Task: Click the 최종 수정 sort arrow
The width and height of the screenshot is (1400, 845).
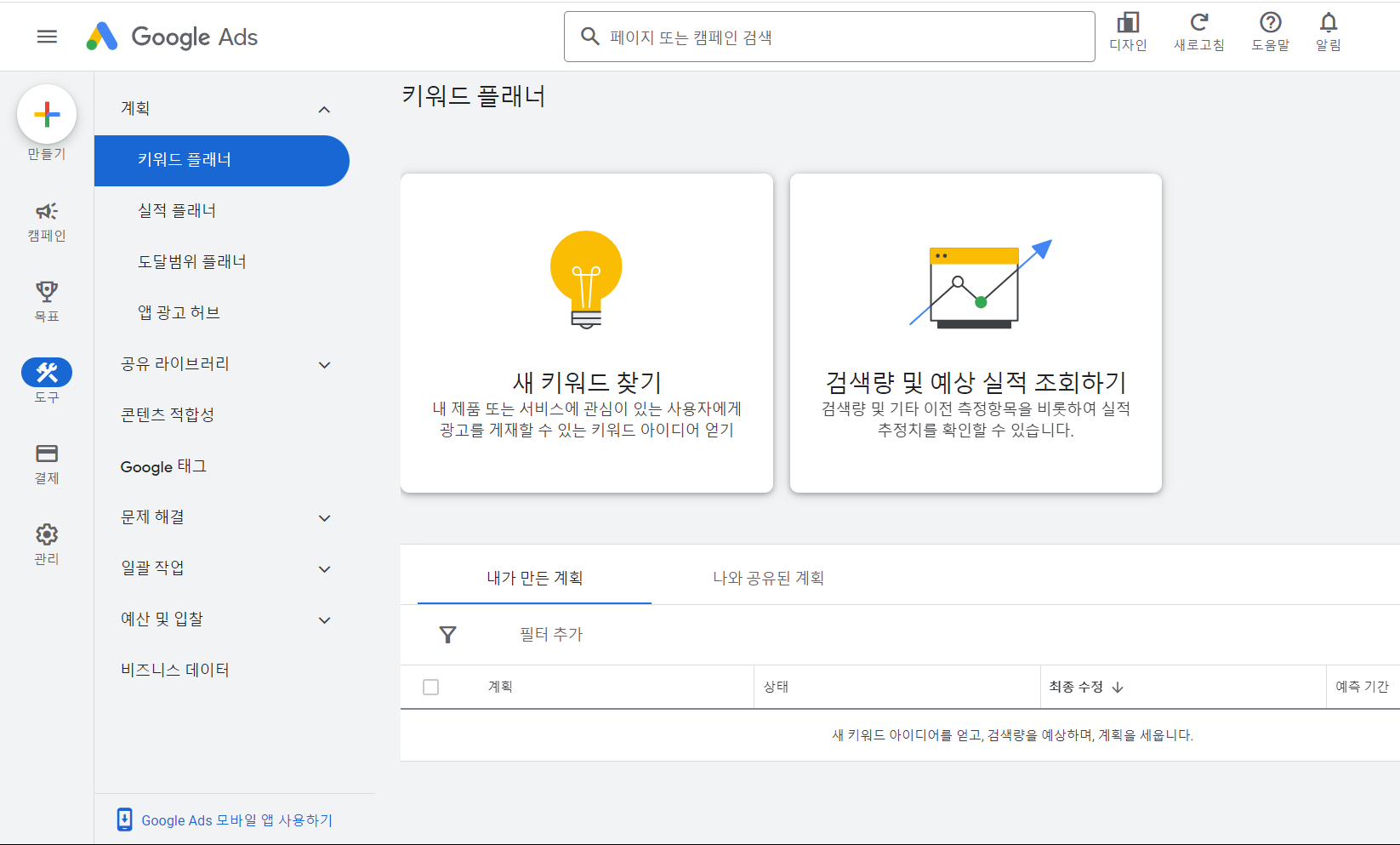Action: 1122,687
